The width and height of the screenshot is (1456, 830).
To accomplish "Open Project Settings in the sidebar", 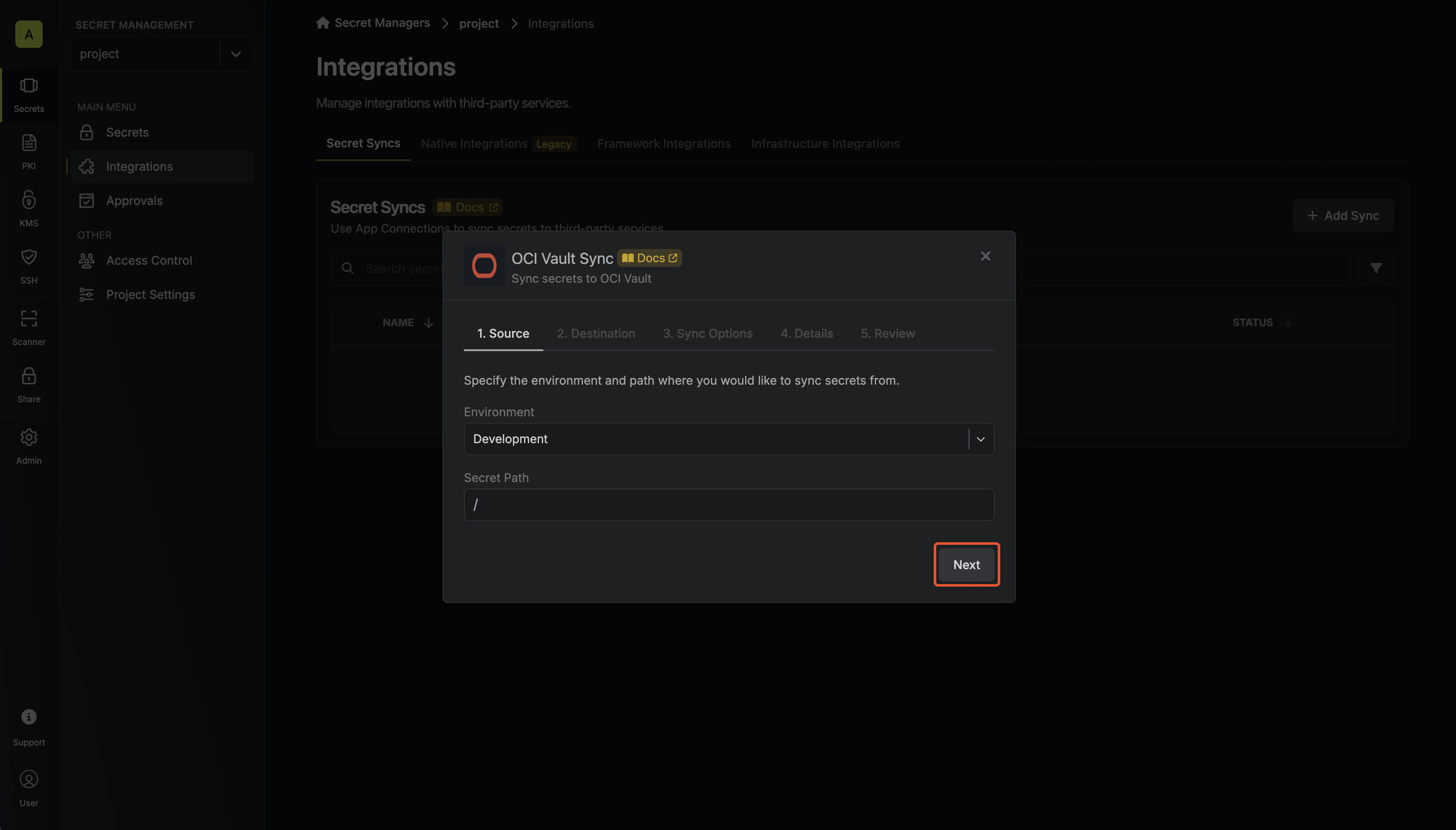I will [x=162, y=295].
